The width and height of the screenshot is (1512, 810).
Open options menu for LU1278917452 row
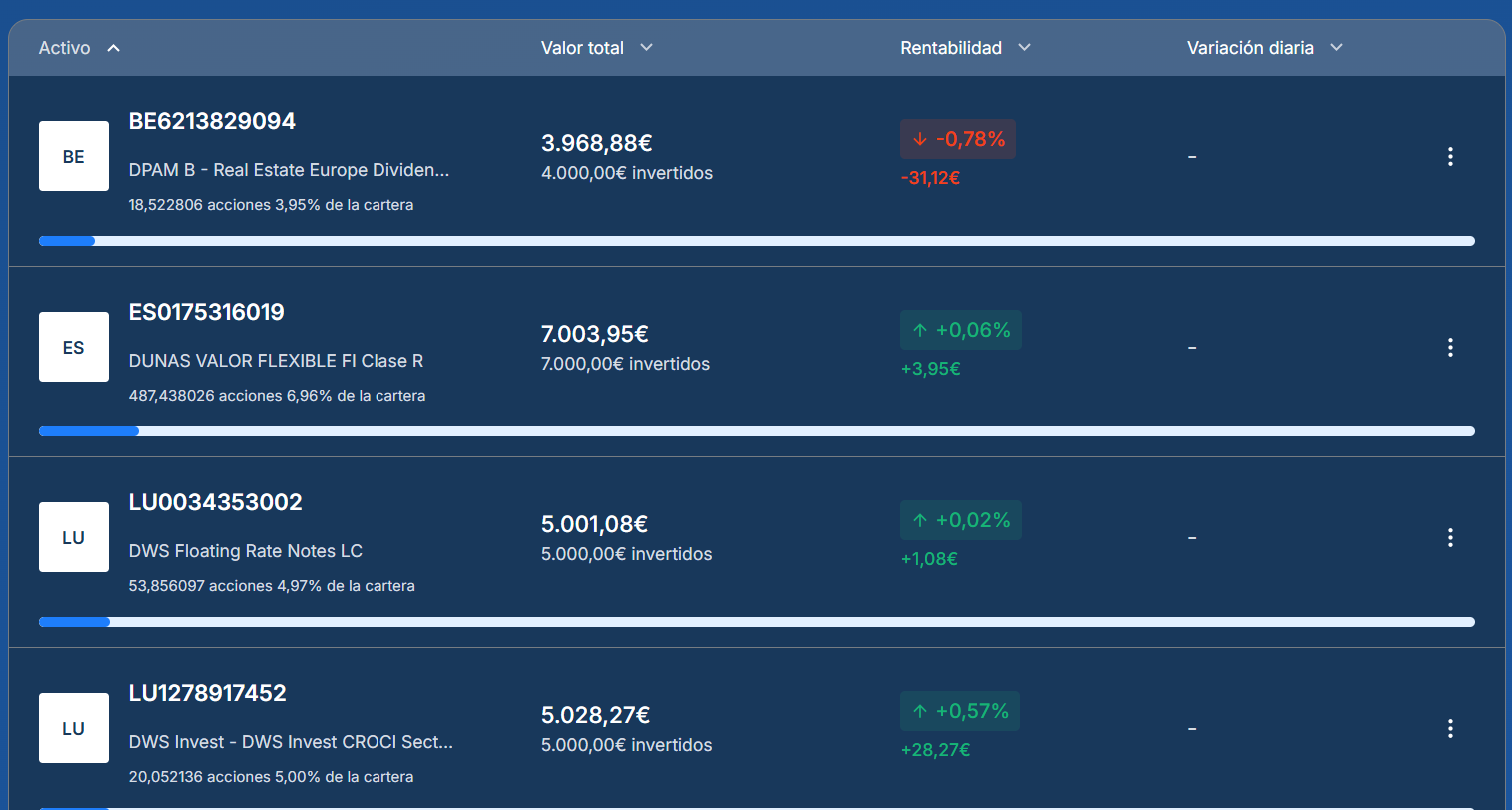(1450, 728)
